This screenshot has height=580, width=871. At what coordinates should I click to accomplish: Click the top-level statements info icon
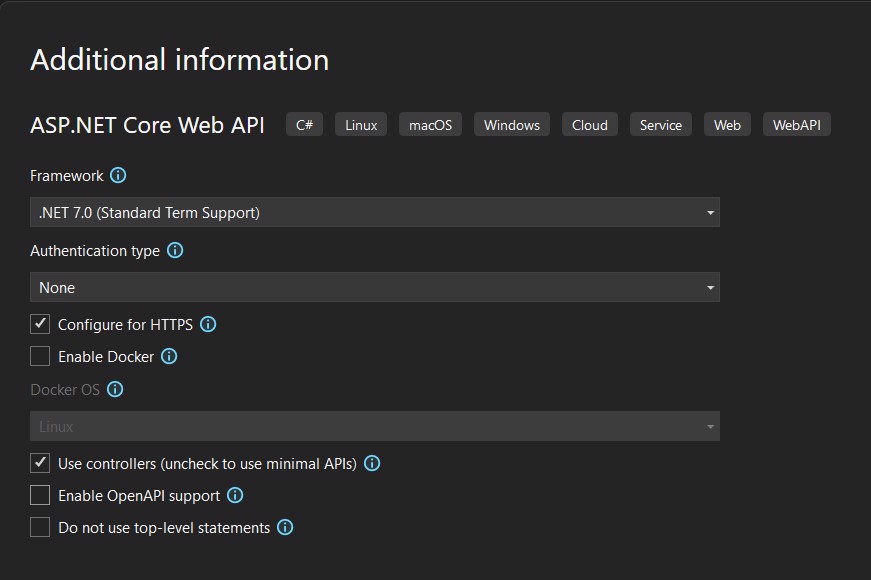(x=285, y=527)
